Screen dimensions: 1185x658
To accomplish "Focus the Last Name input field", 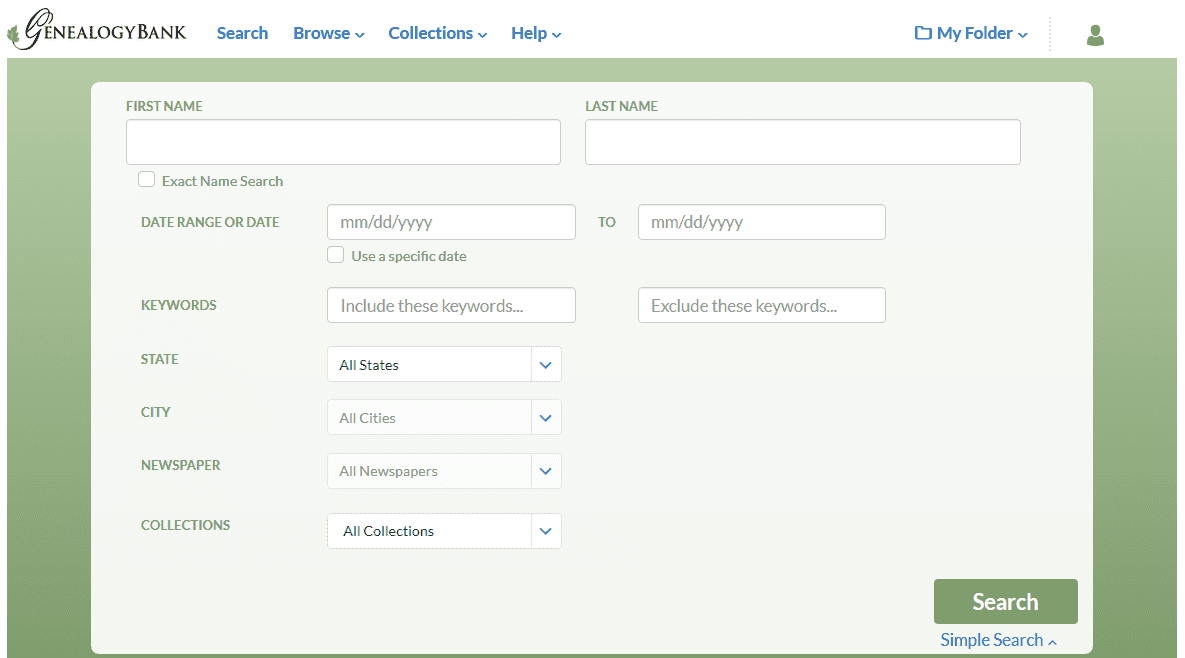I will pyautogui.click(x=803, y=142).
